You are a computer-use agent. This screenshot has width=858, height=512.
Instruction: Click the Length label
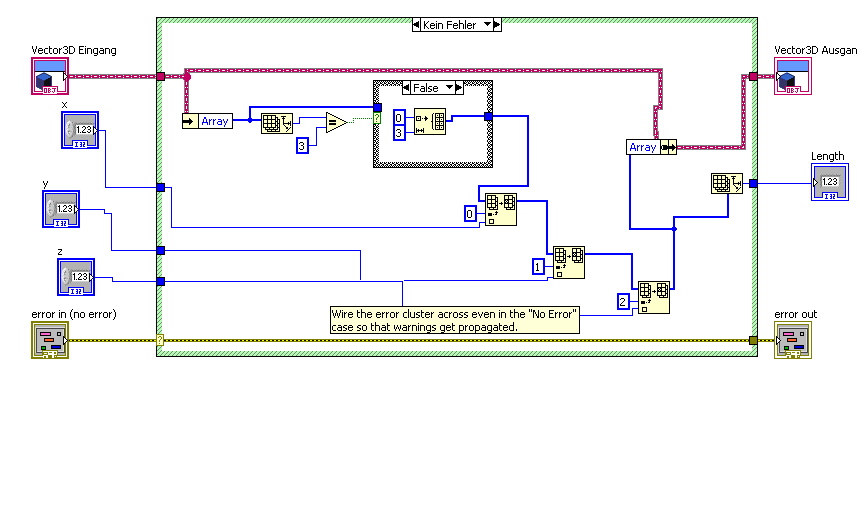[x=827, y=156]
